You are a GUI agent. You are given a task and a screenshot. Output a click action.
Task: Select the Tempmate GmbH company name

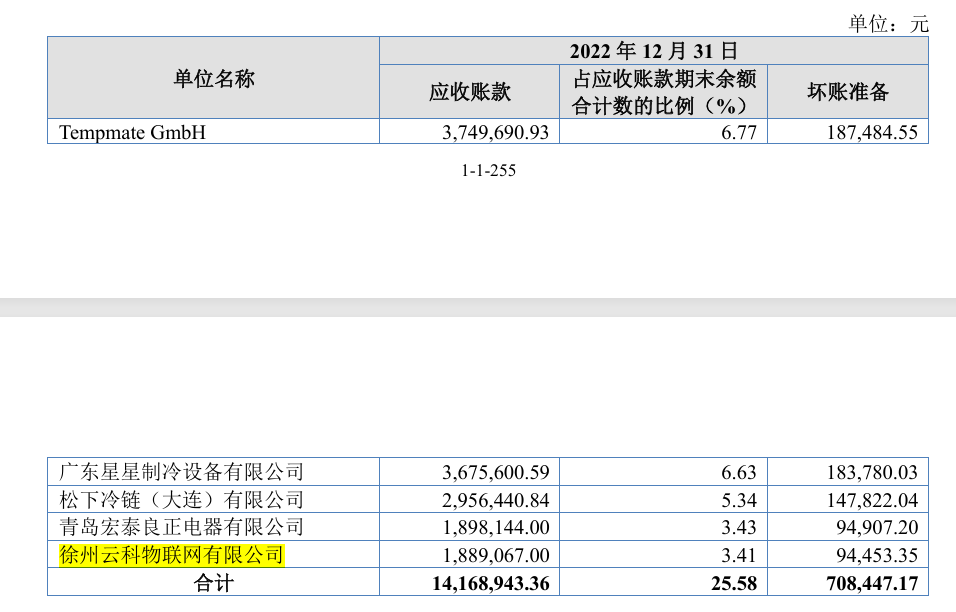click(x=132, y=132)
